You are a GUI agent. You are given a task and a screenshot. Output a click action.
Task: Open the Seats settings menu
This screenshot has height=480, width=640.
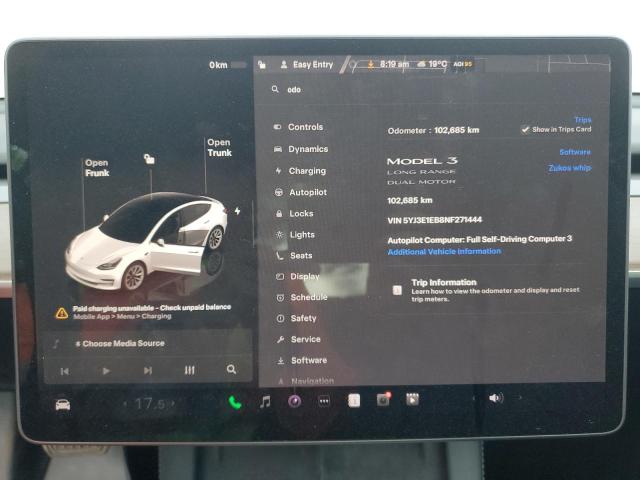coord(294,256)
